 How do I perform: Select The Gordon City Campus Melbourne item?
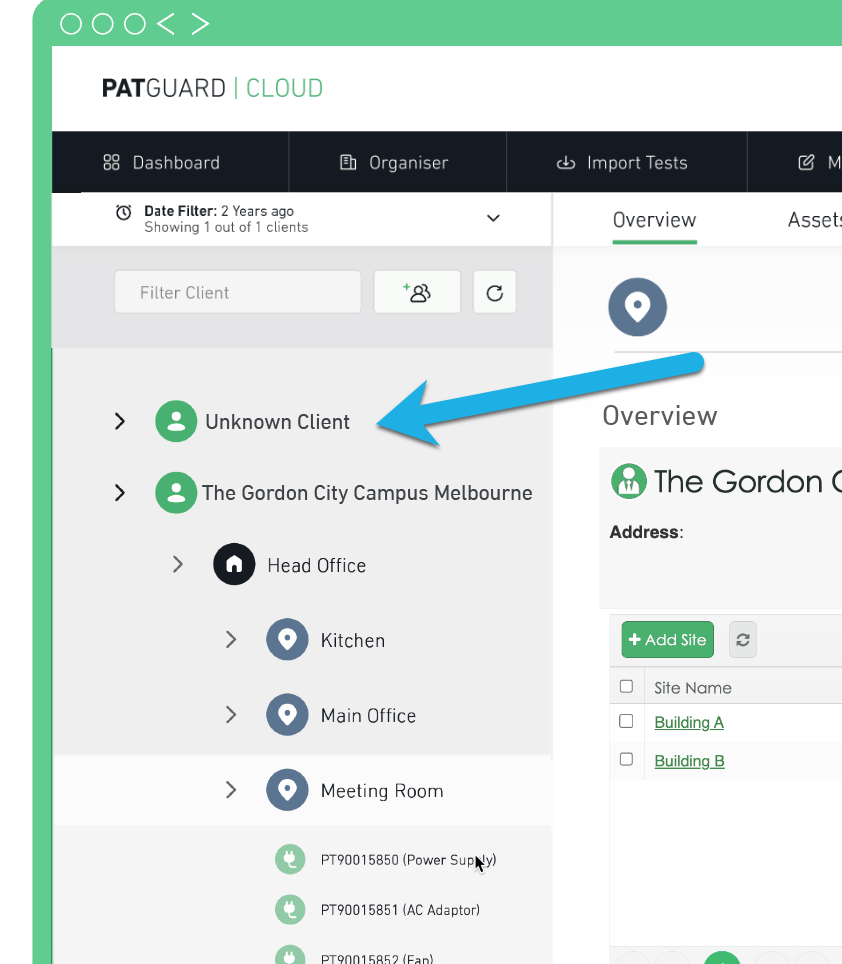coord(368,493)
